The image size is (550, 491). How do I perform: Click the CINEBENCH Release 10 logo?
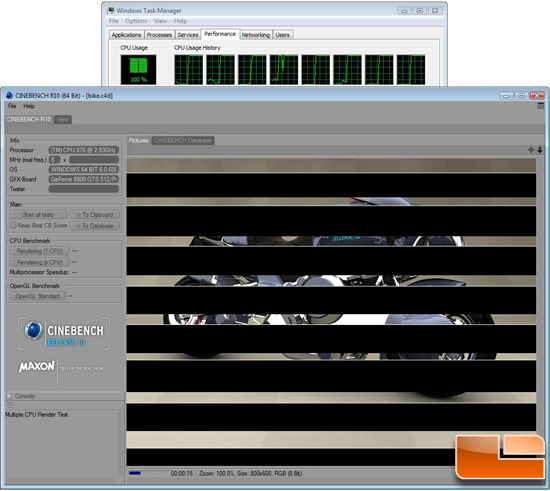pos(64,334)
